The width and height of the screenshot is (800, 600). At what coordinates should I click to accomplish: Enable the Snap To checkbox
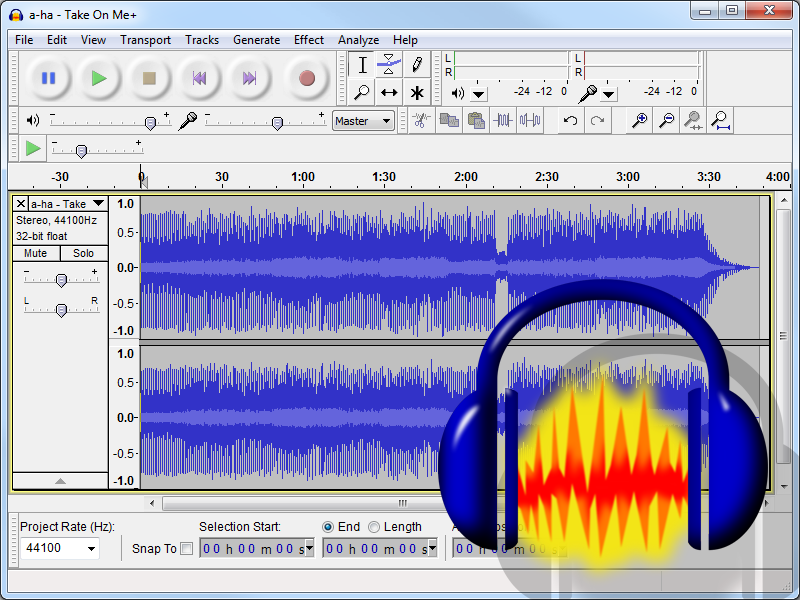186,548
